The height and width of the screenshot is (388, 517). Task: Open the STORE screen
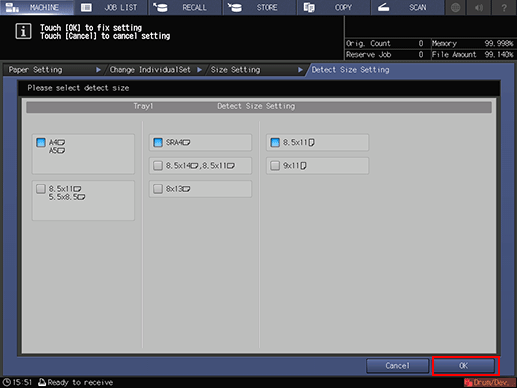click(x=259, y=7)
